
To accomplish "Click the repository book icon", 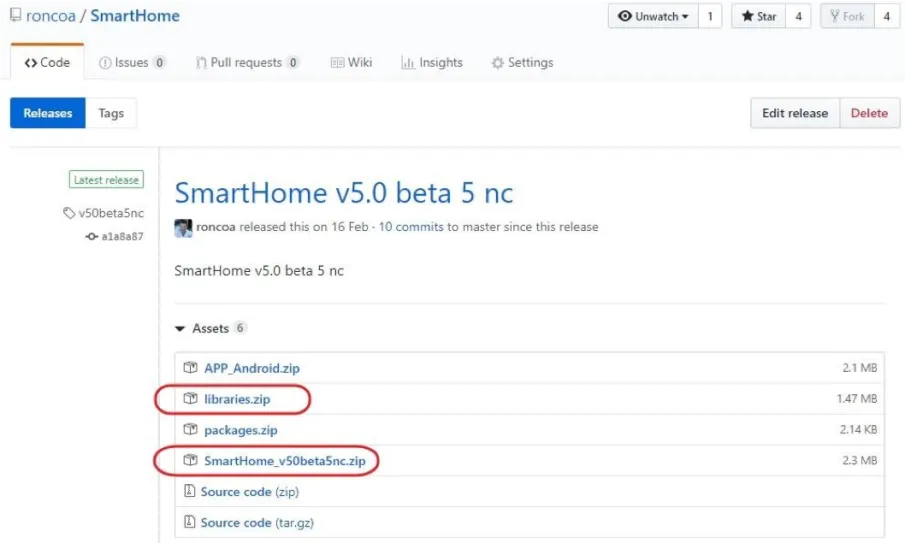I will click(16, 15).
